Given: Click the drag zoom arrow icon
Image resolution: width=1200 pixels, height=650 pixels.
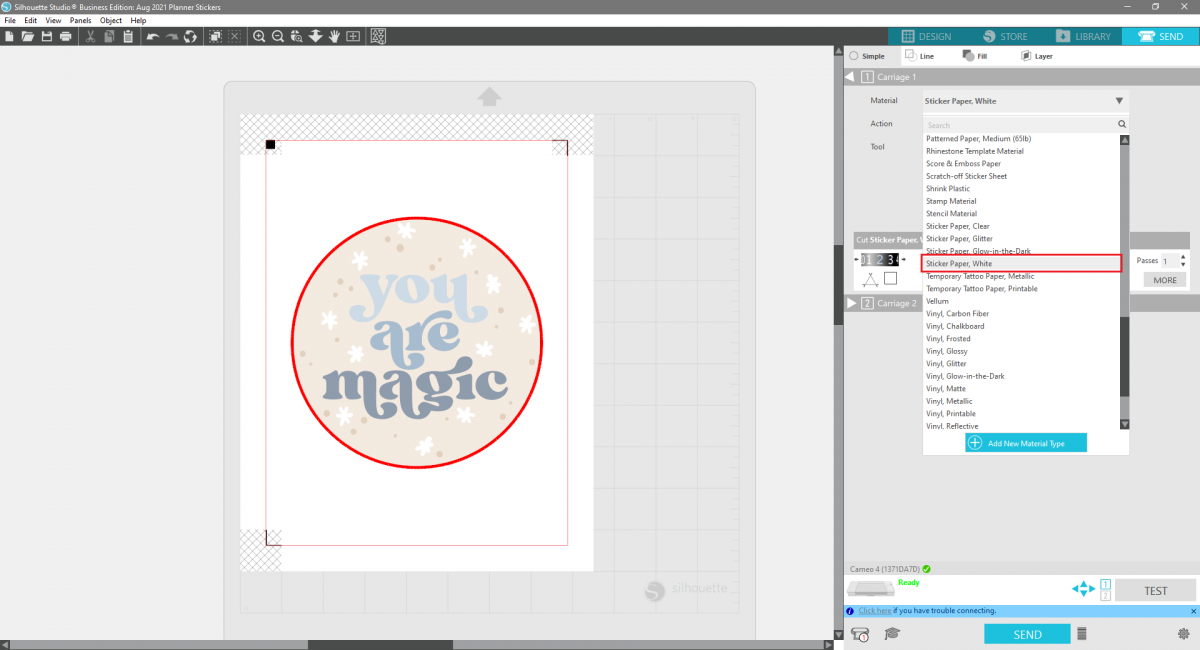Looking at the screenshot, I should click(316, 37).
